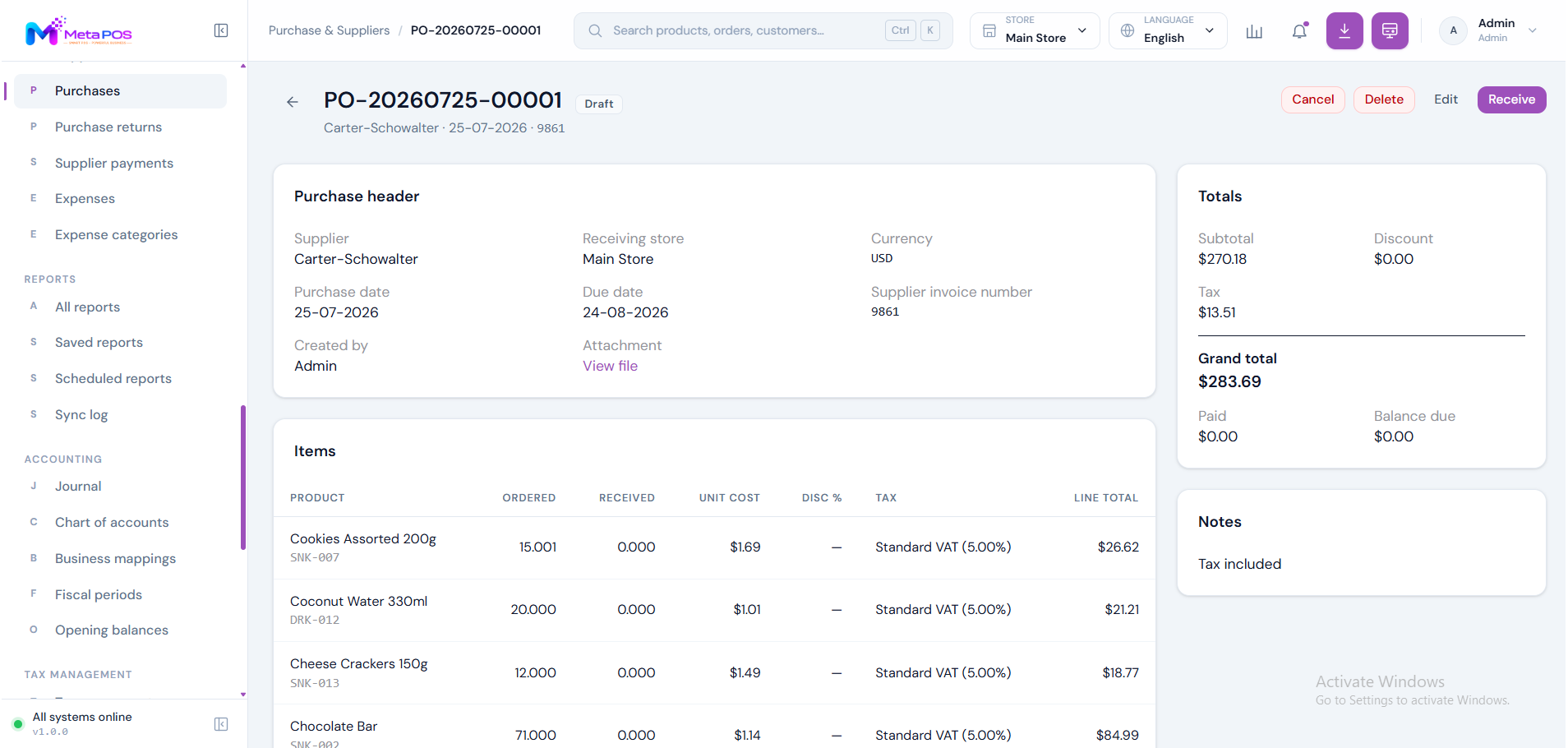The height and width of the screenshot is (748, 1568).
Task: Click Edit for this purchase order
Action: pyautogui.click(x=1446, y=99)
